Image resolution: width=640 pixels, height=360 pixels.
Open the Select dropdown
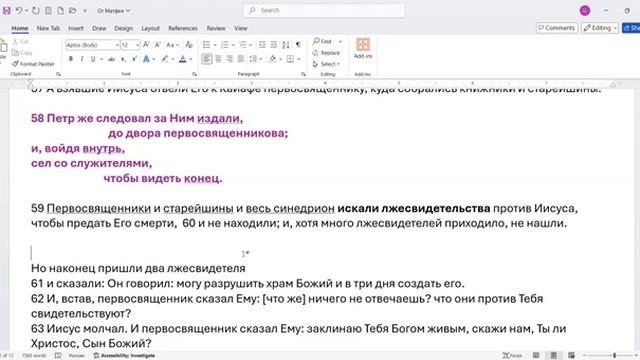326,64
